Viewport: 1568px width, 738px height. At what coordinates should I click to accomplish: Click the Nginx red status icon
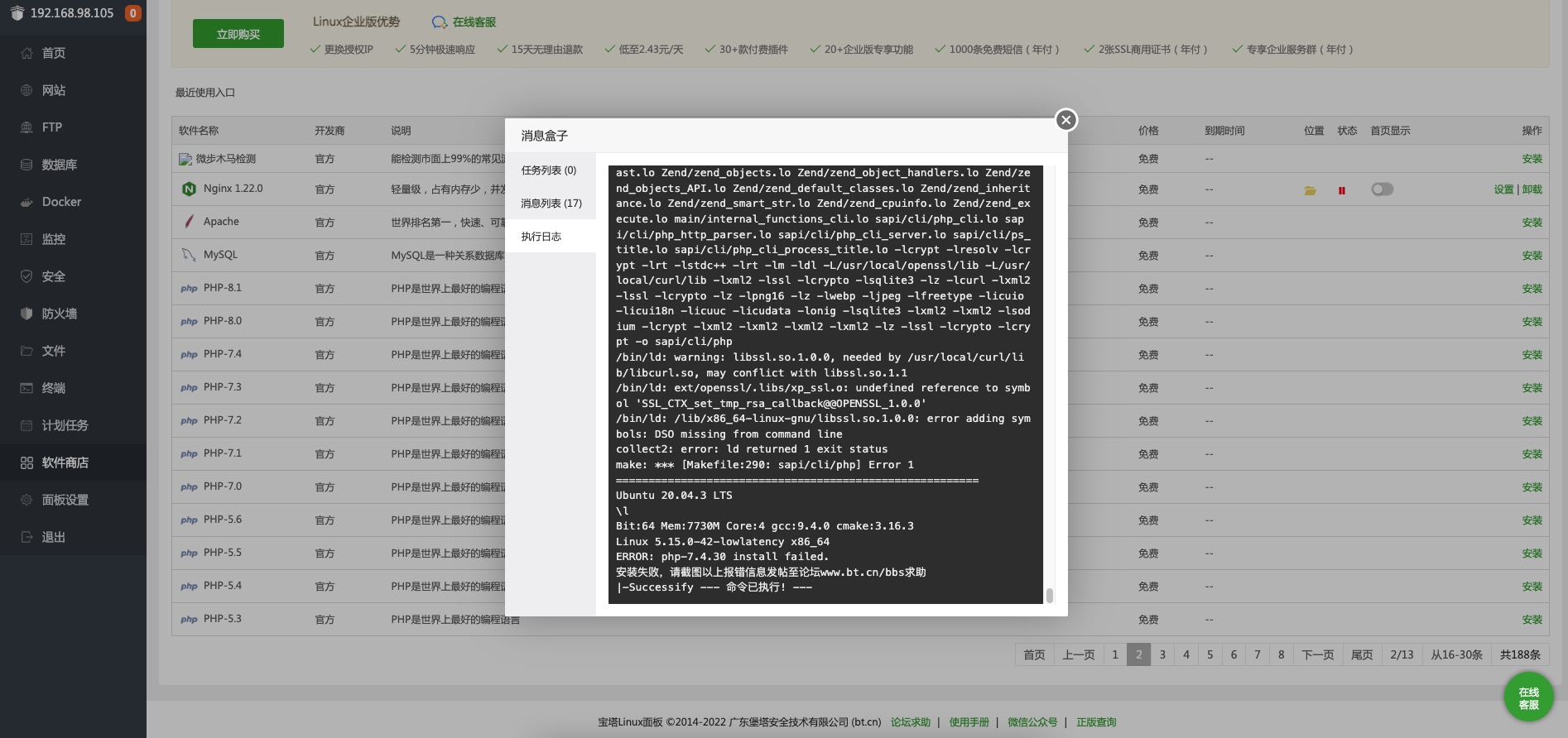(x=1341, y=190)
